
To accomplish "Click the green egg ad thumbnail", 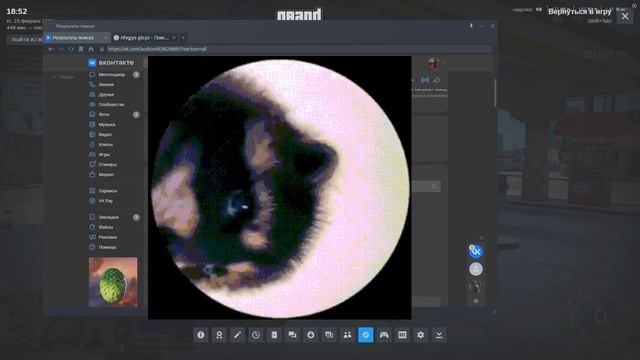I will [113, 282].
